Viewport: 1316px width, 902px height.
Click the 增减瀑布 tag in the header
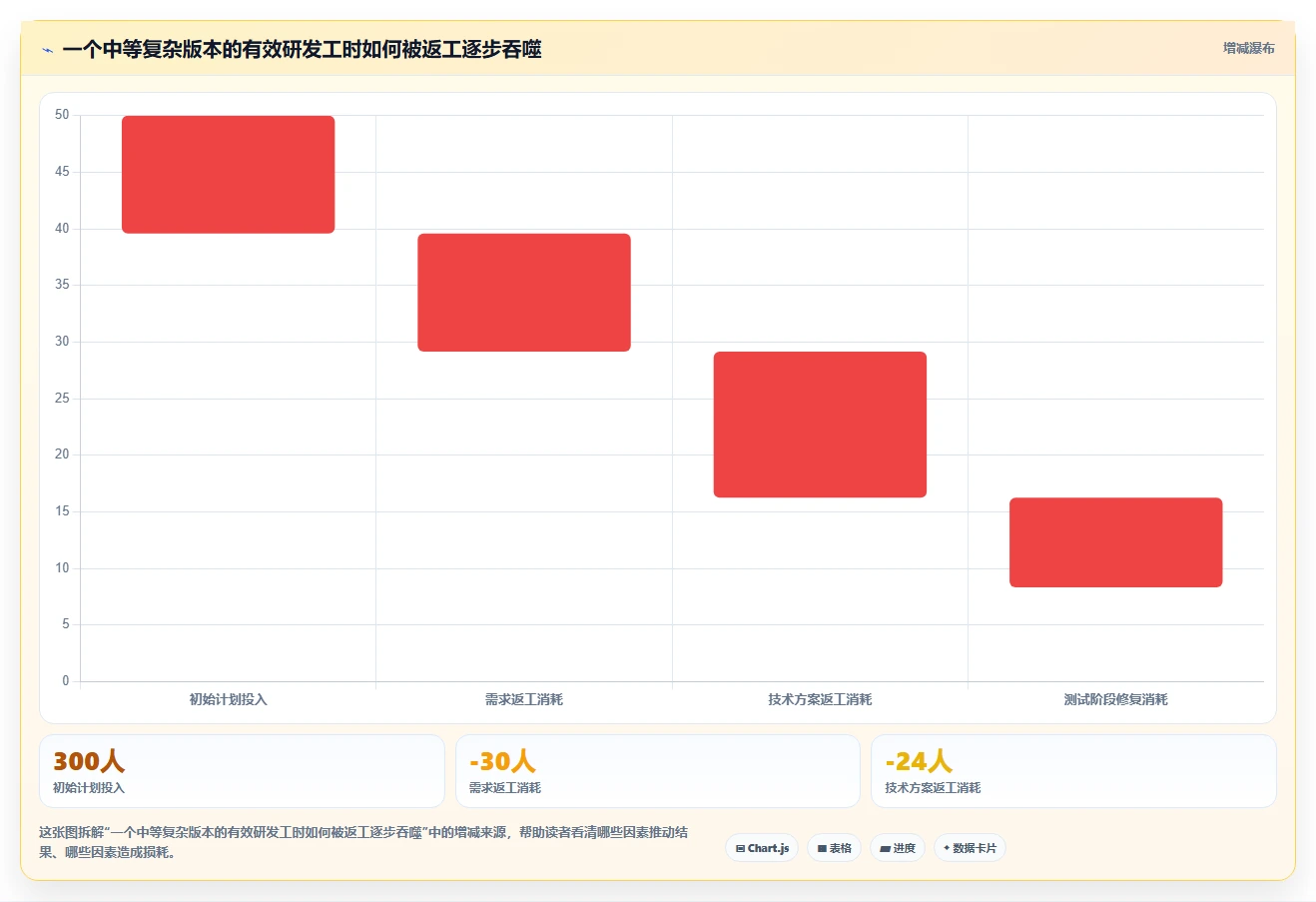coord(1248,48)
